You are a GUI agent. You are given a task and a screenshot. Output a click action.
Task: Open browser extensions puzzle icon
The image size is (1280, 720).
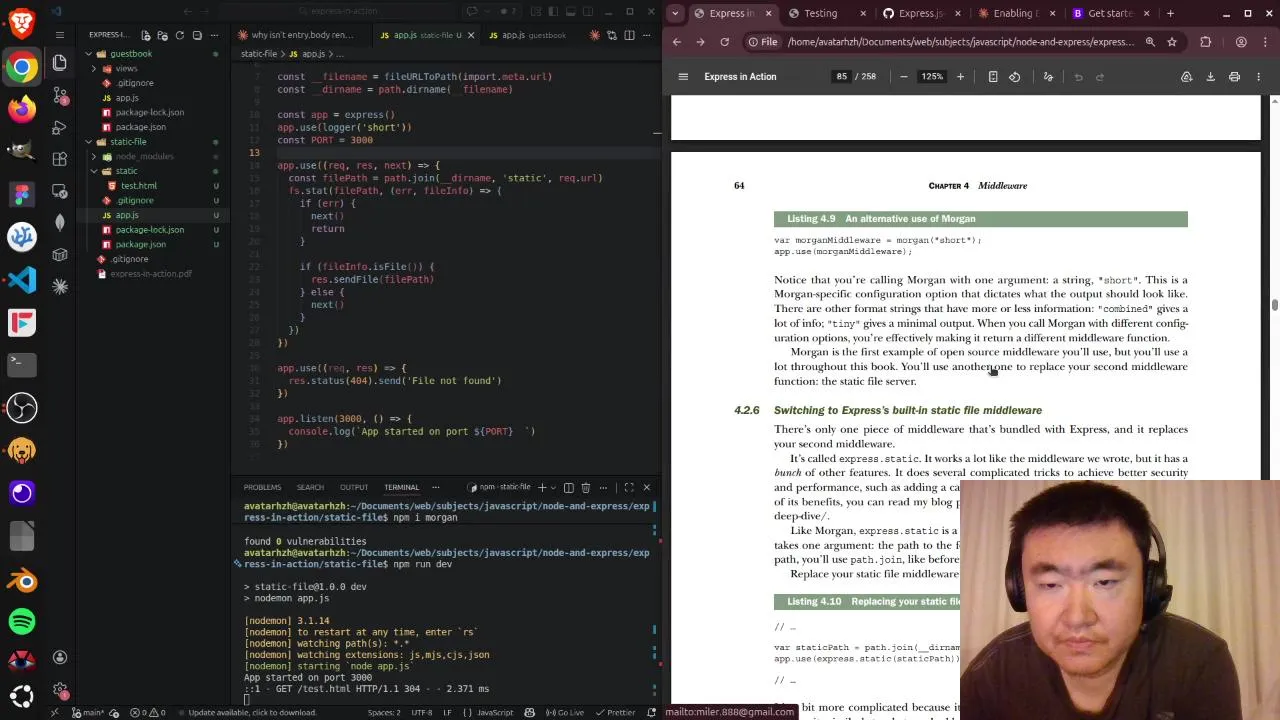click(1205, 42)
